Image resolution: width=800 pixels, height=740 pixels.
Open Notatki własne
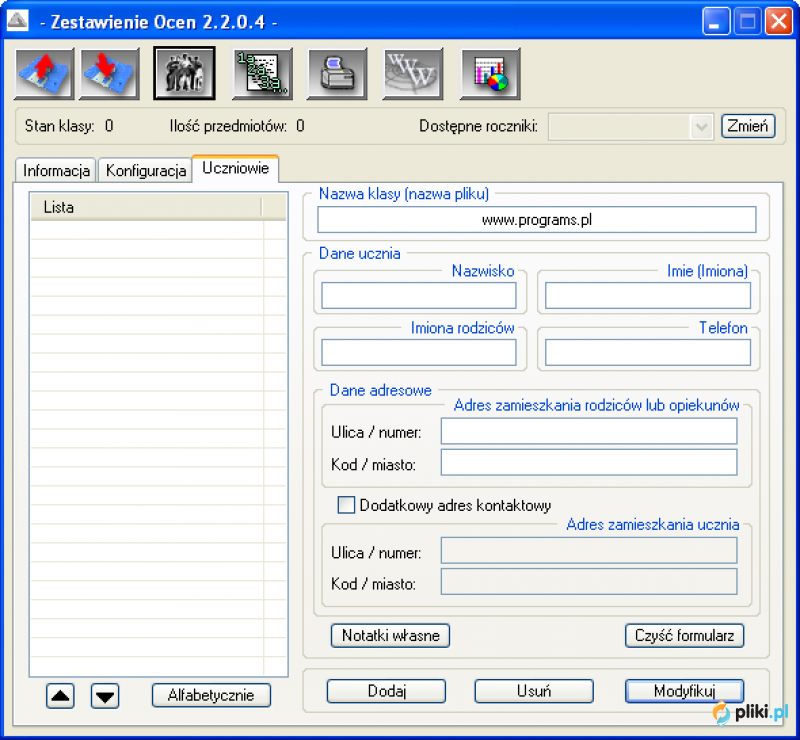click(x=390, y=635)
